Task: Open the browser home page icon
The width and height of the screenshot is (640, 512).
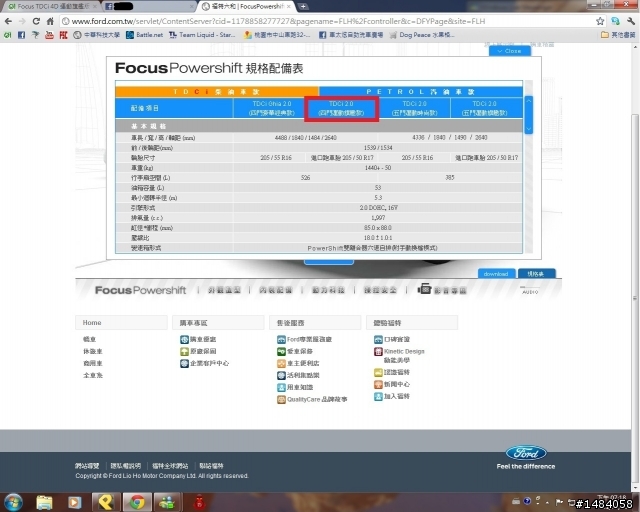Action: click(50, 21)
